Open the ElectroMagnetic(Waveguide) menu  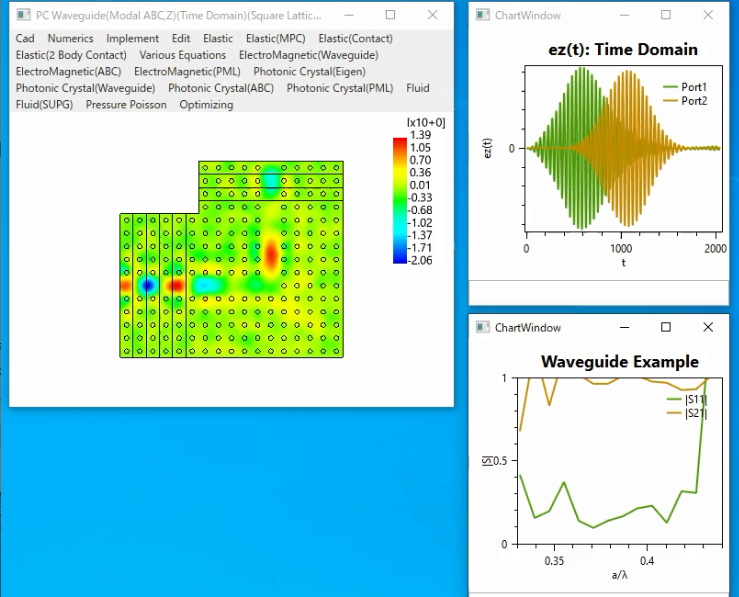(x=309, y=55)
